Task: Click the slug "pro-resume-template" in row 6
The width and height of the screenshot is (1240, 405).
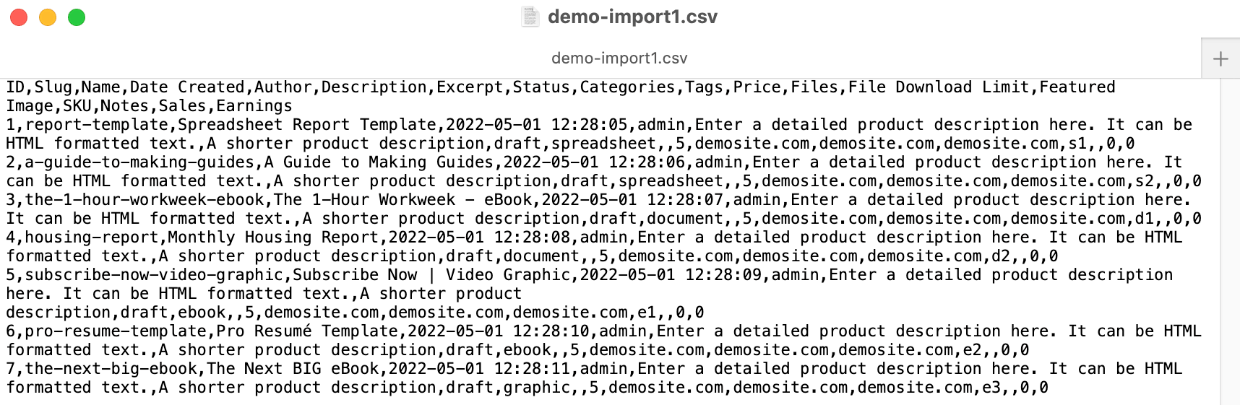Action: [116, 331]
